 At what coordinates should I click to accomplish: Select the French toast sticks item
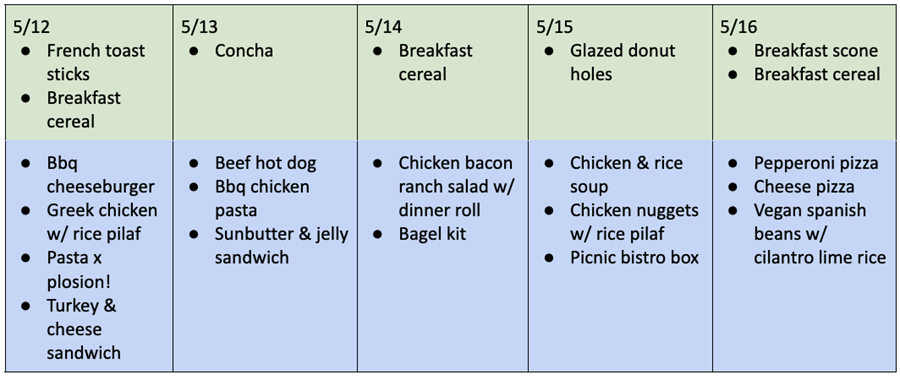click(x=96, y=63)
